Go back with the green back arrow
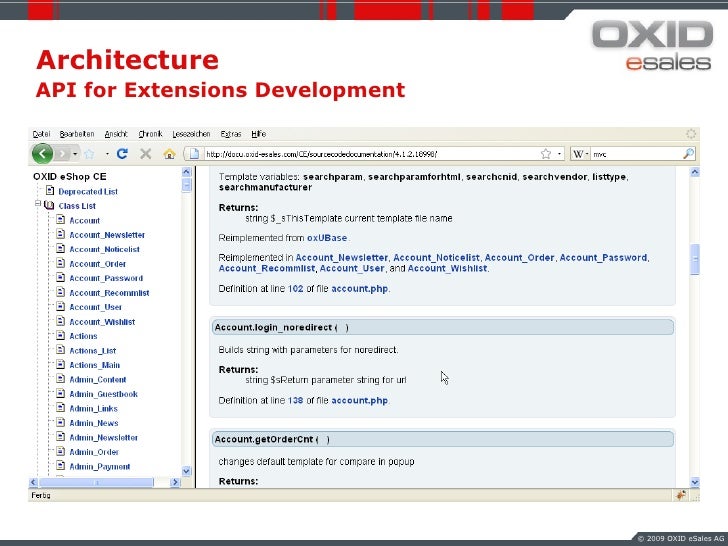Viewport: 728px width, 546px height. [x=42, y=153]
